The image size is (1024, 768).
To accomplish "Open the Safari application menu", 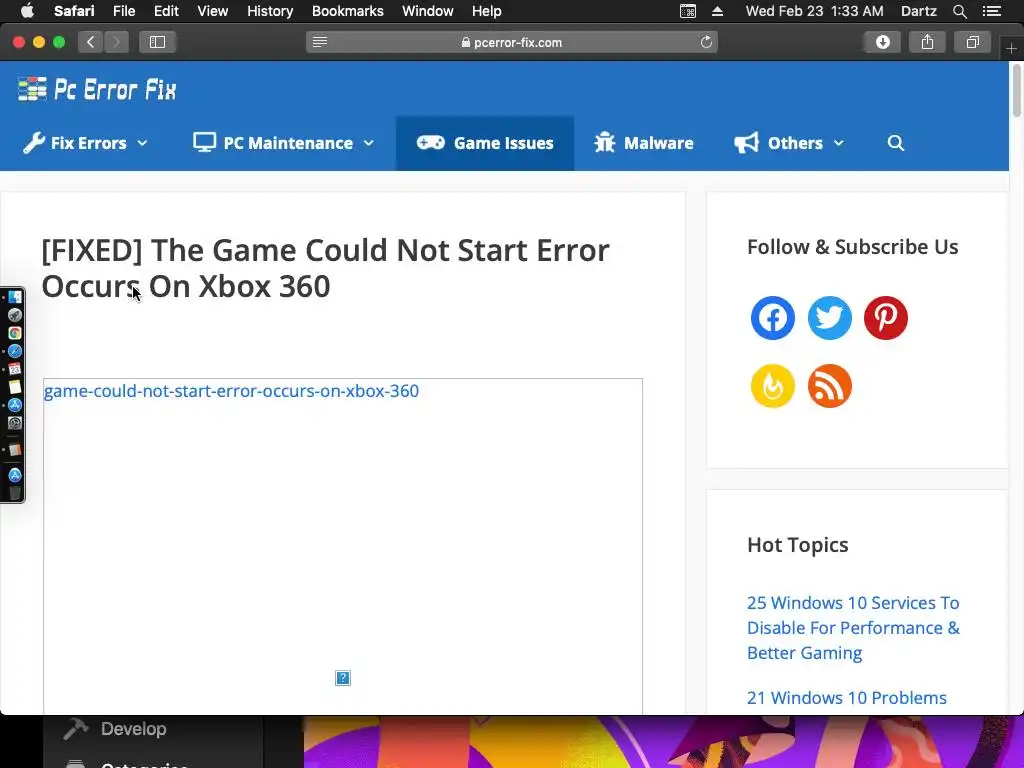I will pyautogui.click(x=74, y=11).
